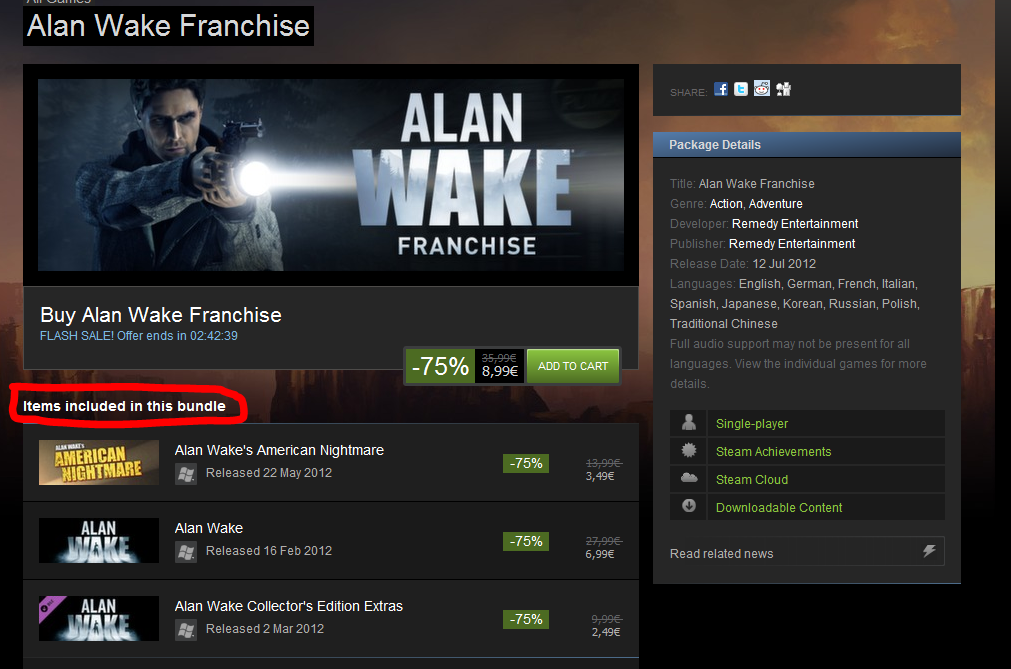Screen dimensions: 1011x669
Task: Click Windows icon under American Nightmare
Action: coord(186,474)
